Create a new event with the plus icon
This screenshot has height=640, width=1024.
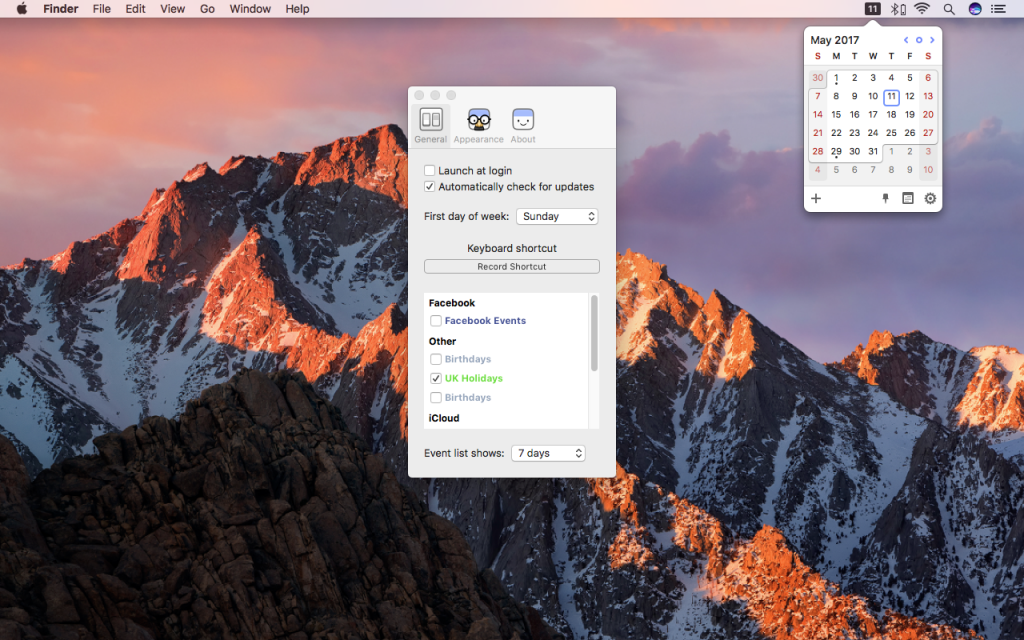pos(816,198)
